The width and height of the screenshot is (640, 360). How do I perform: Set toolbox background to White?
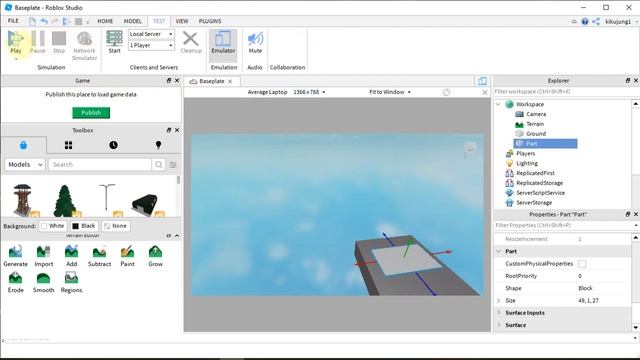pyautogui.click(x=53, y=226)
